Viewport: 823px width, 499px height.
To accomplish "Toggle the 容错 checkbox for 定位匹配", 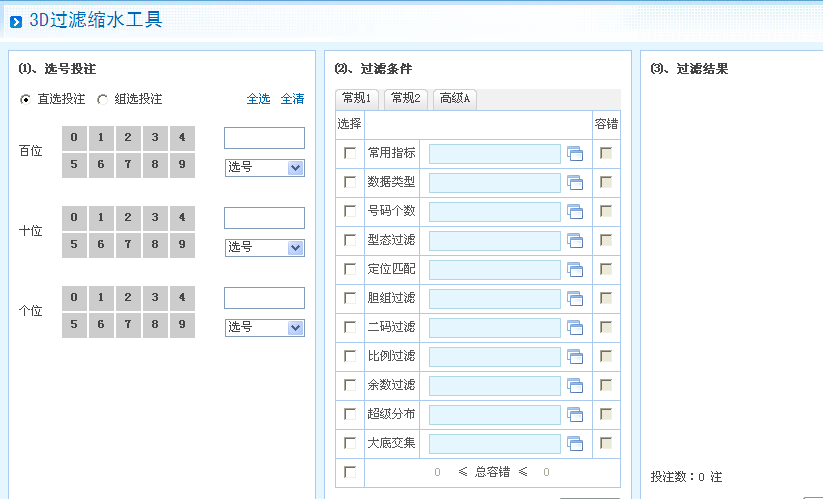I will coord(606,269).
